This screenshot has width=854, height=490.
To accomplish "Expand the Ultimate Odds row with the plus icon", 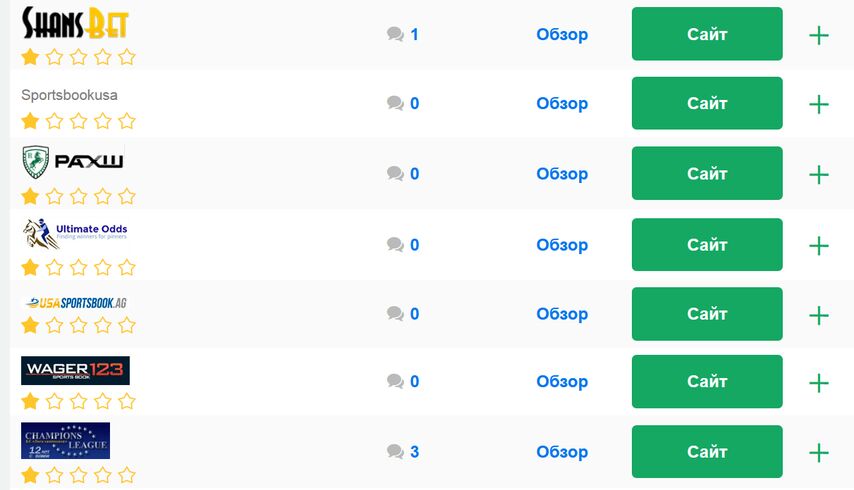I will pyautogui.click(x=819, y=246).
